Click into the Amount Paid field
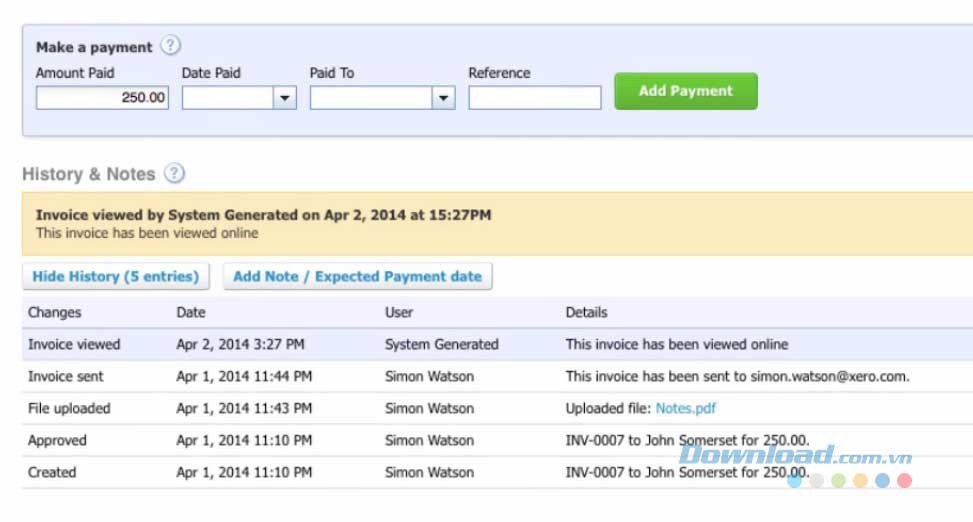This screenshot has width=973, height=522. tap(102, 98)
